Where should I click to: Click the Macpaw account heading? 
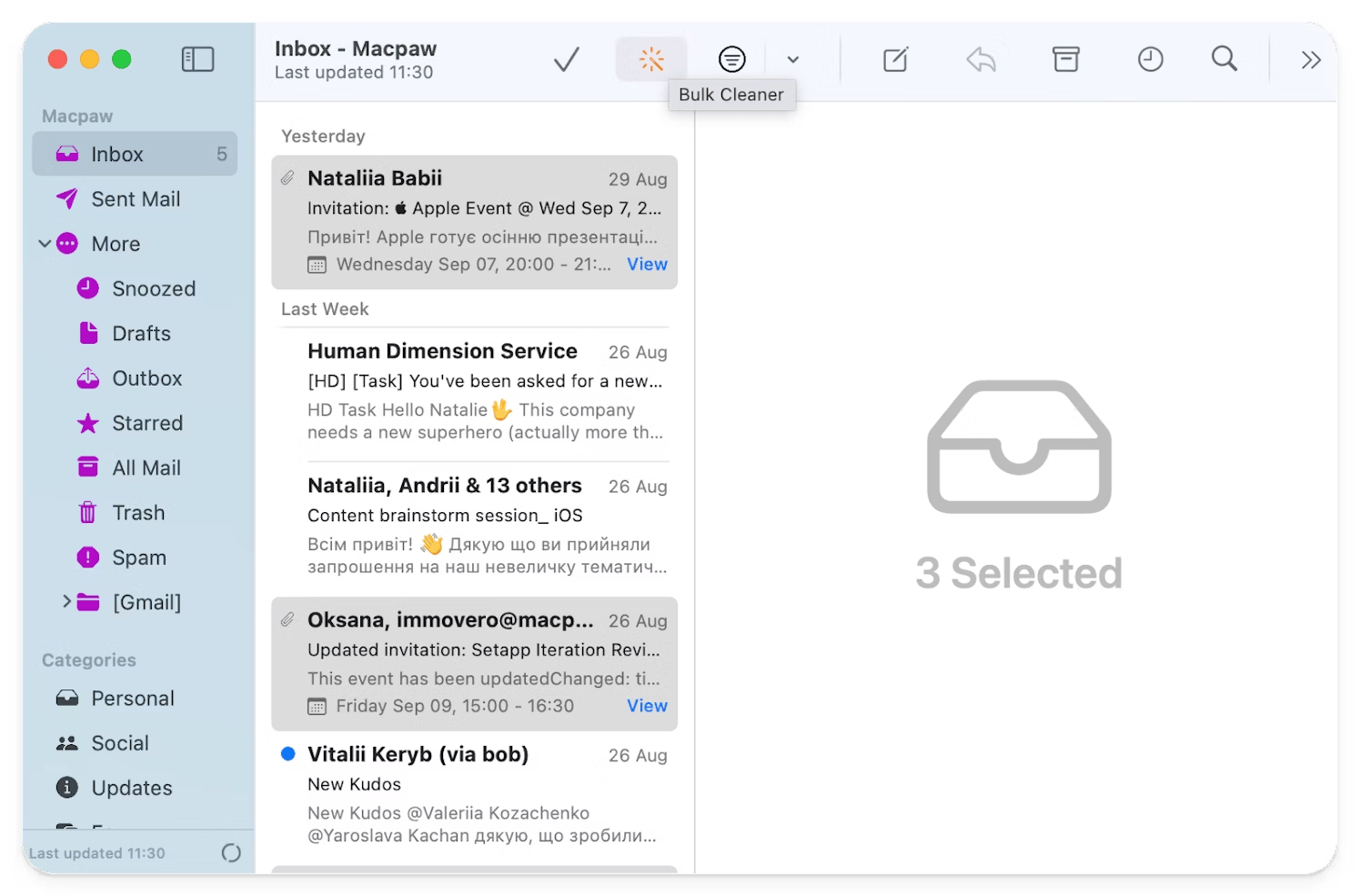(x=77, y=116)
